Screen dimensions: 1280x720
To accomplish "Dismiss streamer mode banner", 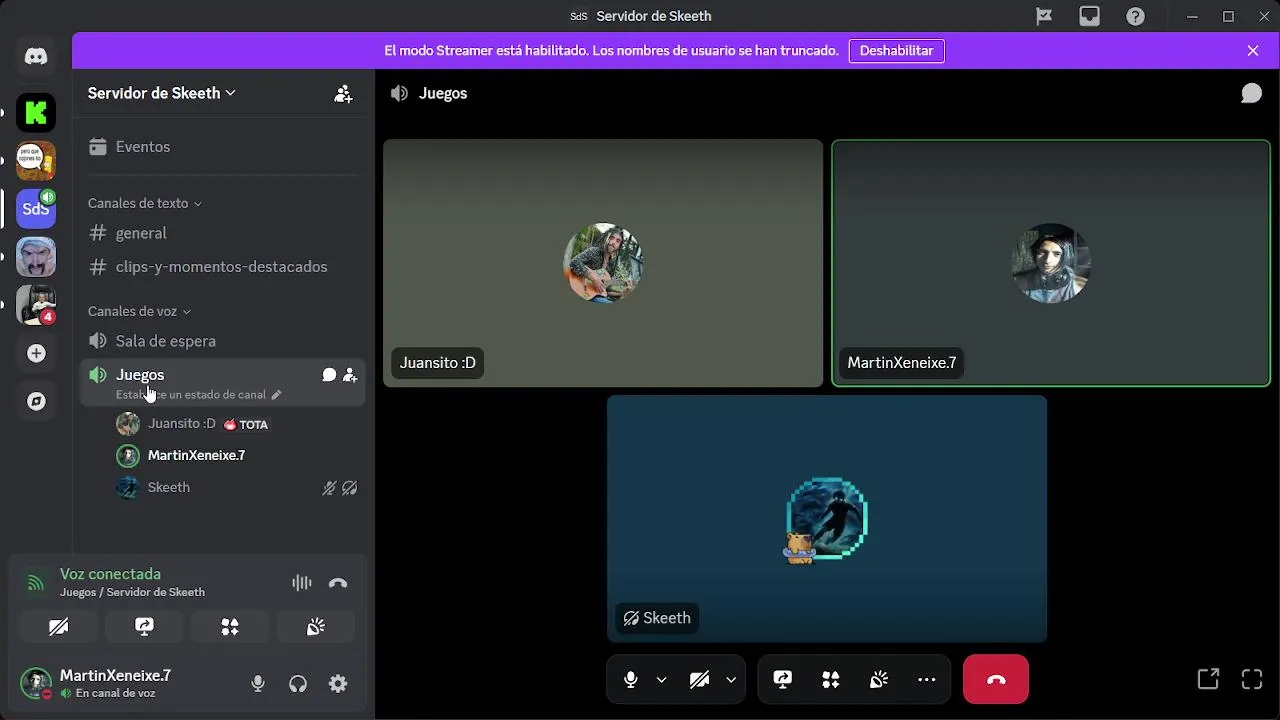I will (x=1253, y=51).
